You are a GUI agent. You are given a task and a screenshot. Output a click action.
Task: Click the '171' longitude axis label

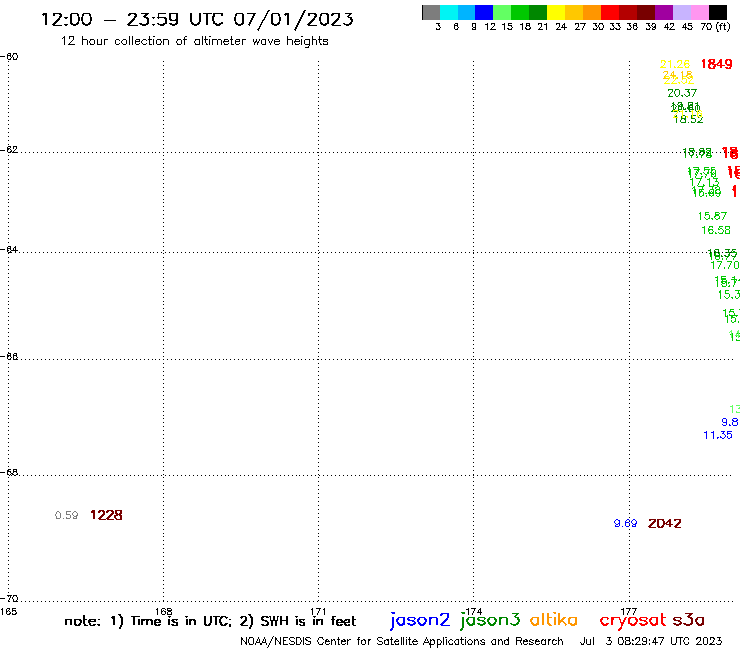(319, 612)
